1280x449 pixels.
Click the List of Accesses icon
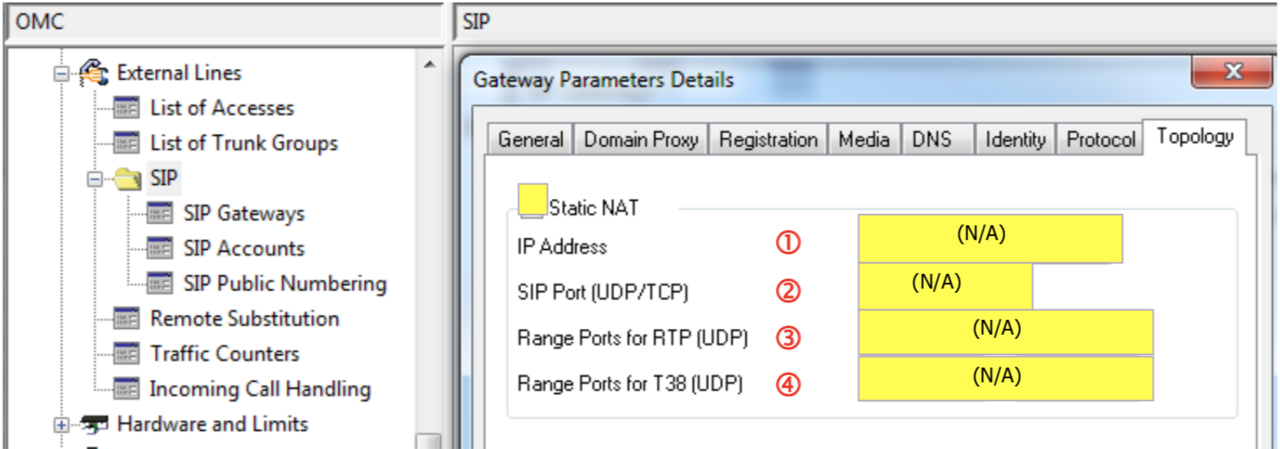tap(126, 108)
